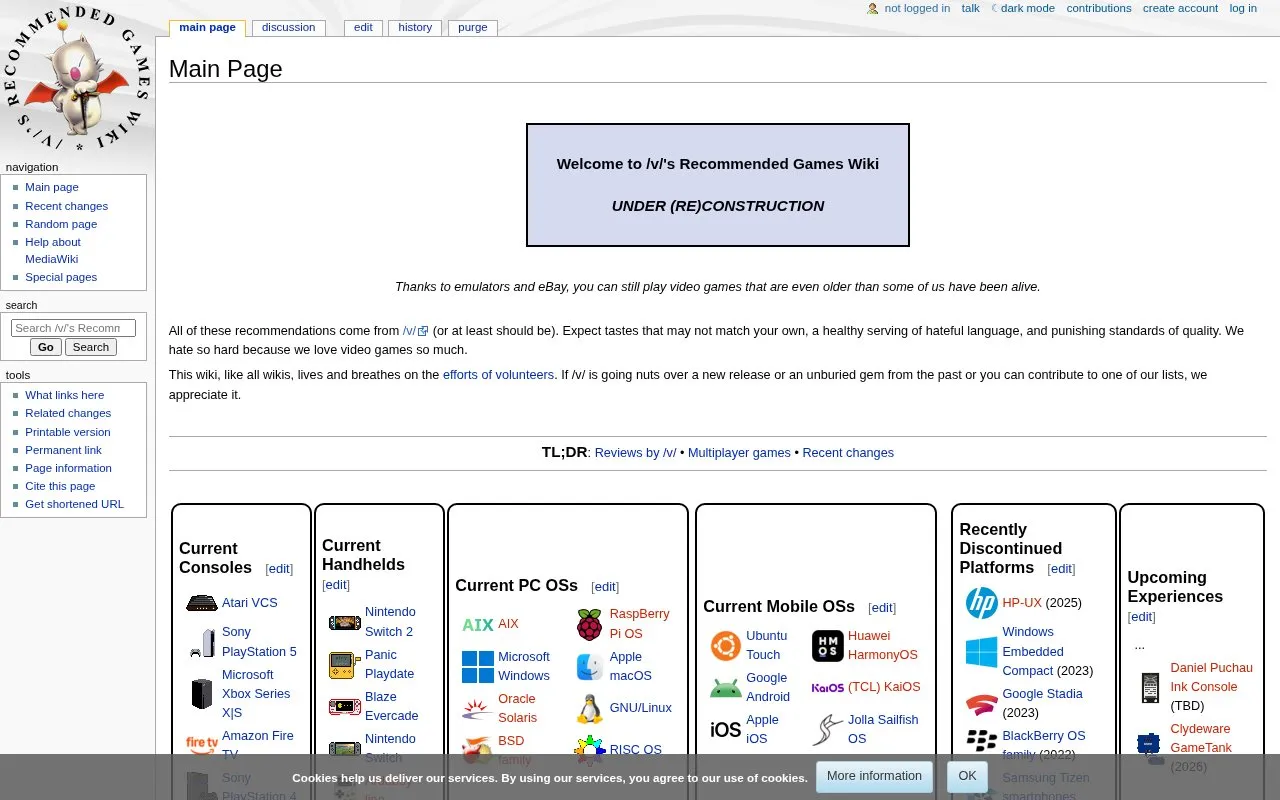The image size is (1280, 800).
Task: Open the edit tab
Action: (363, 27)
